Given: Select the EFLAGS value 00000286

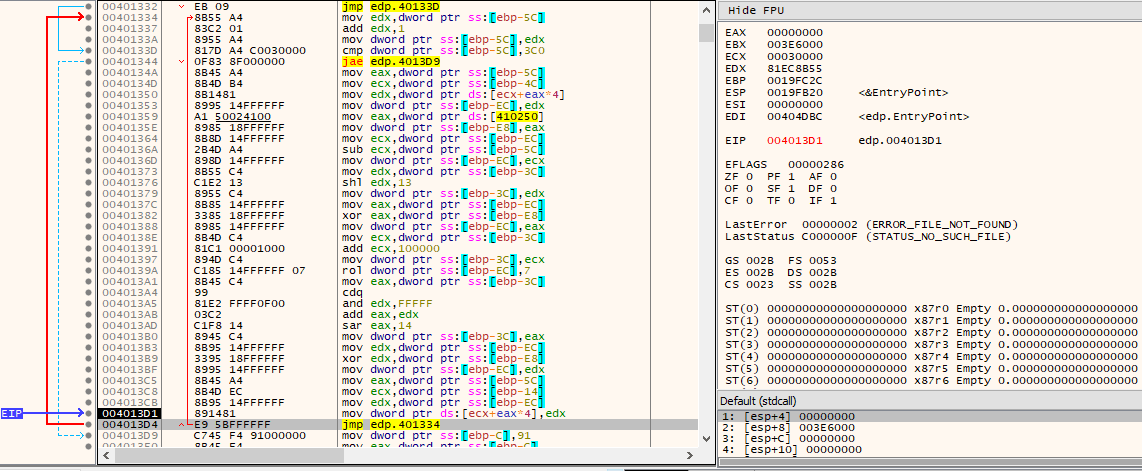Looking at the screenshot, I should click(816, 164).
